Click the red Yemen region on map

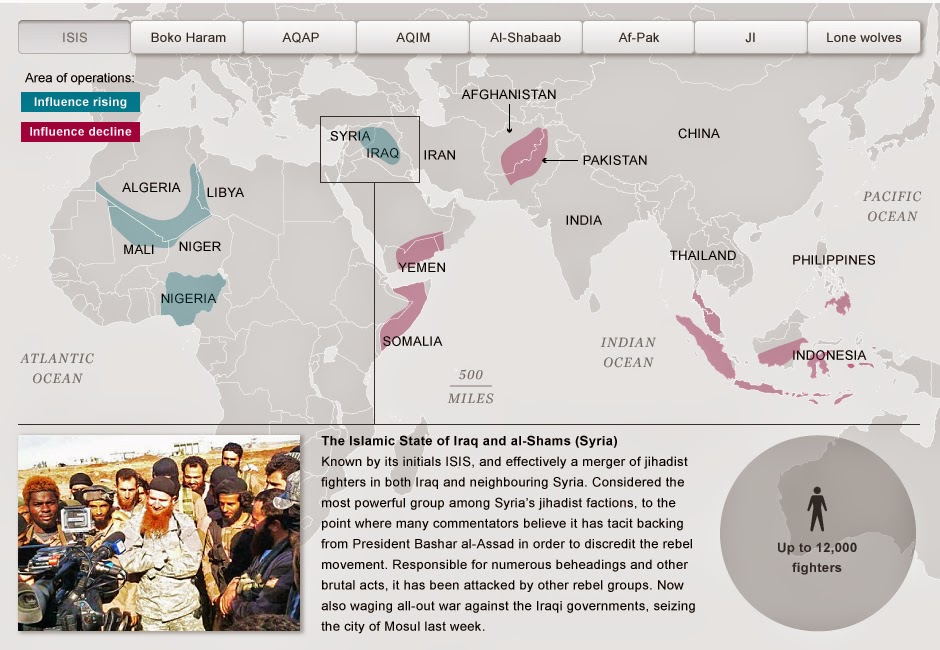point(420,249)
